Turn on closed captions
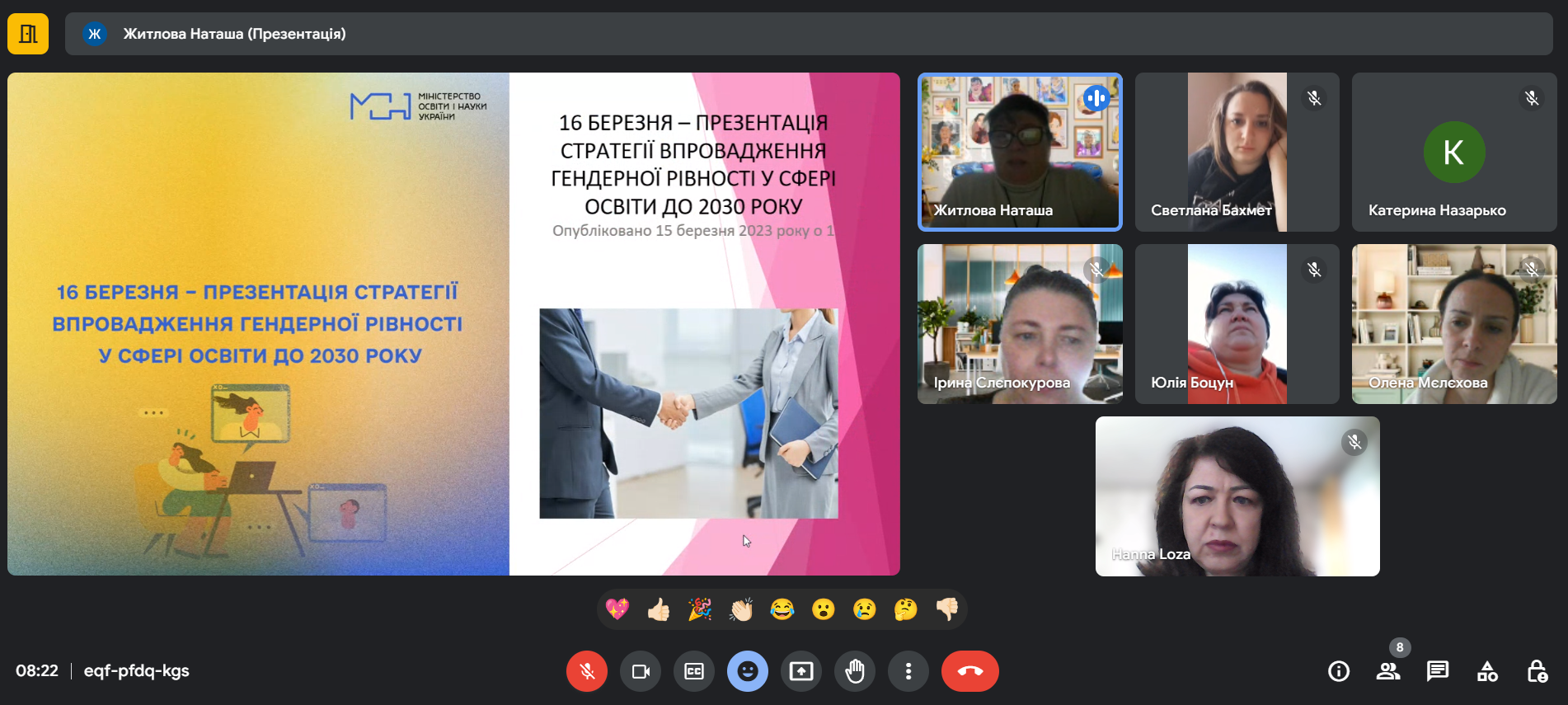1568x705 pixels. [x=694, y=671]
